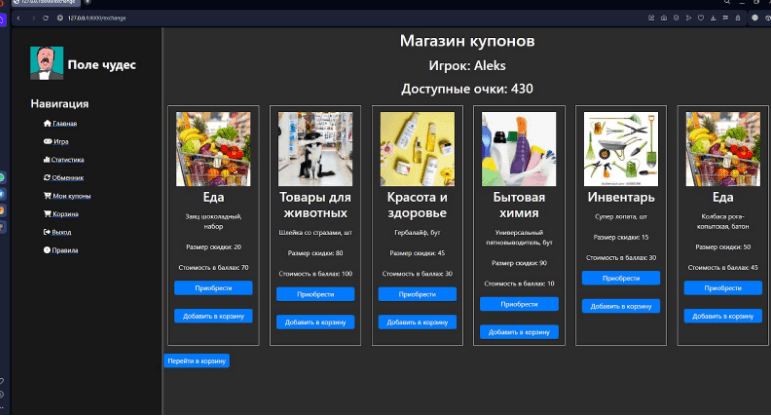
Task: Add Красота и здоровье coupon to cart
Action: tap(417, 322)
